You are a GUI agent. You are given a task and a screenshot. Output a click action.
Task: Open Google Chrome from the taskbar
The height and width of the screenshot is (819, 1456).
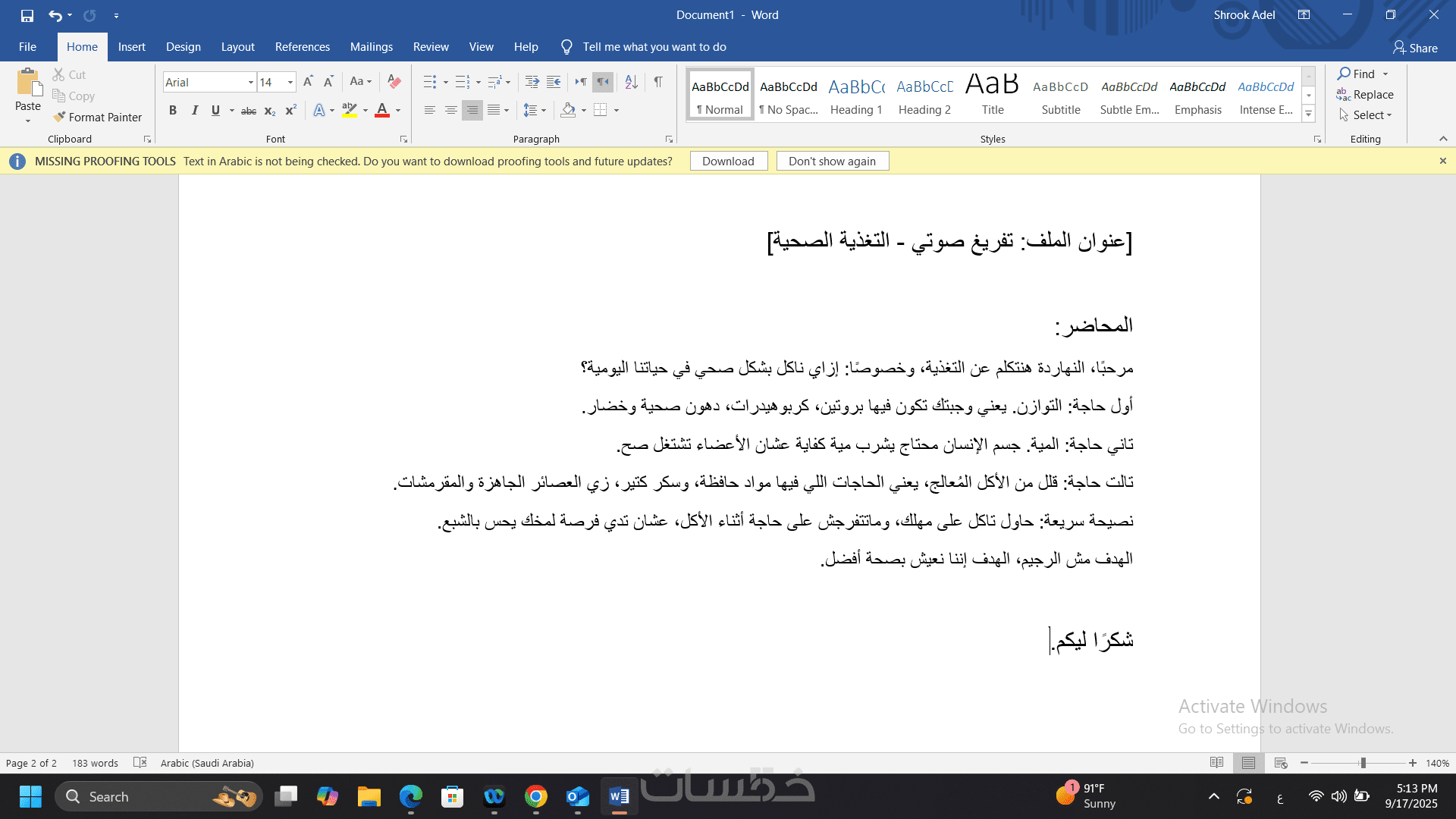click(535, 797)
